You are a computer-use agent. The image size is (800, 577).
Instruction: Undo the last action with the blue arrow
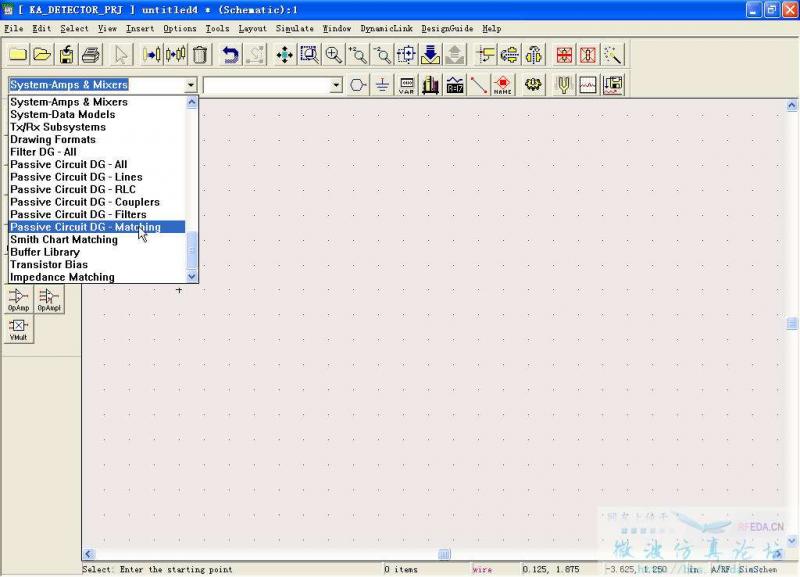pos(230,55)
